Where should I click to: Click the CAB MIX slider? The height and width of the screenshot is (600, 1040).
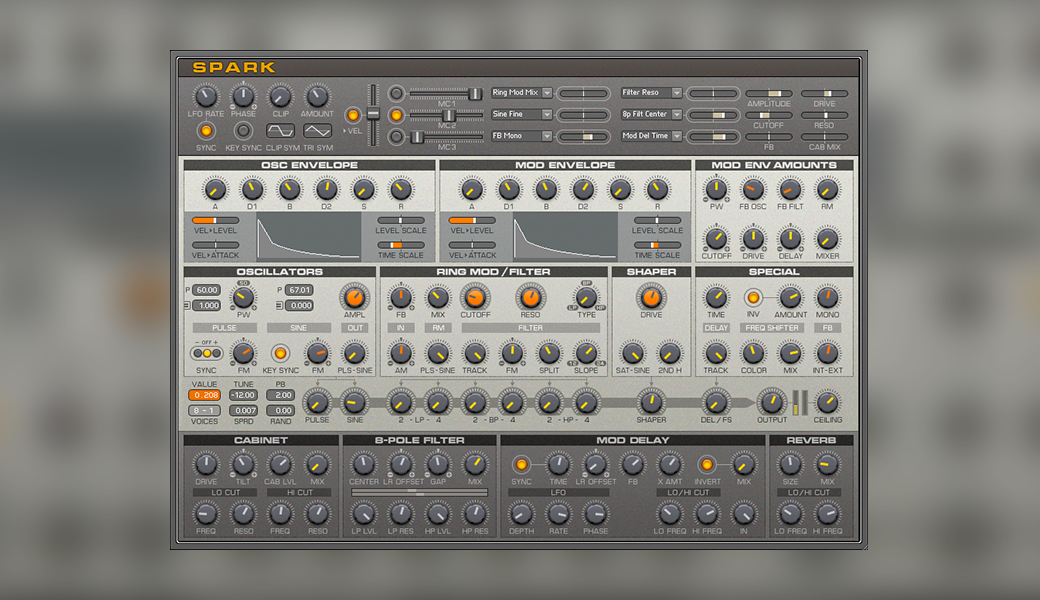pos(824,137)
